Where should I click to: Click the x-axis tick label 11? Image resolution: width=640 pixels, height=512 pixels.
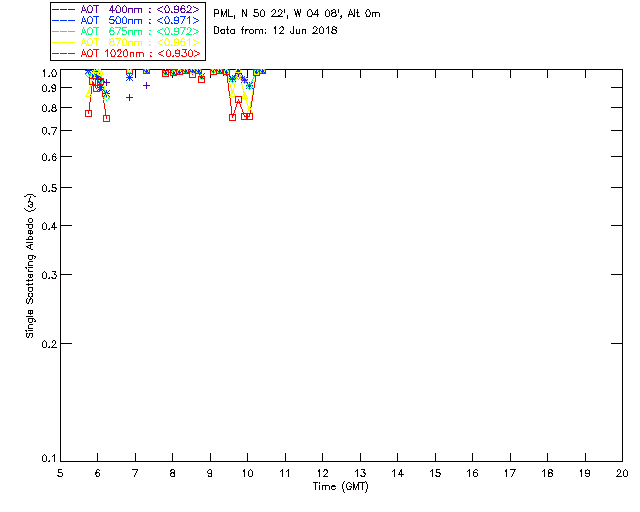coord(285,473)
